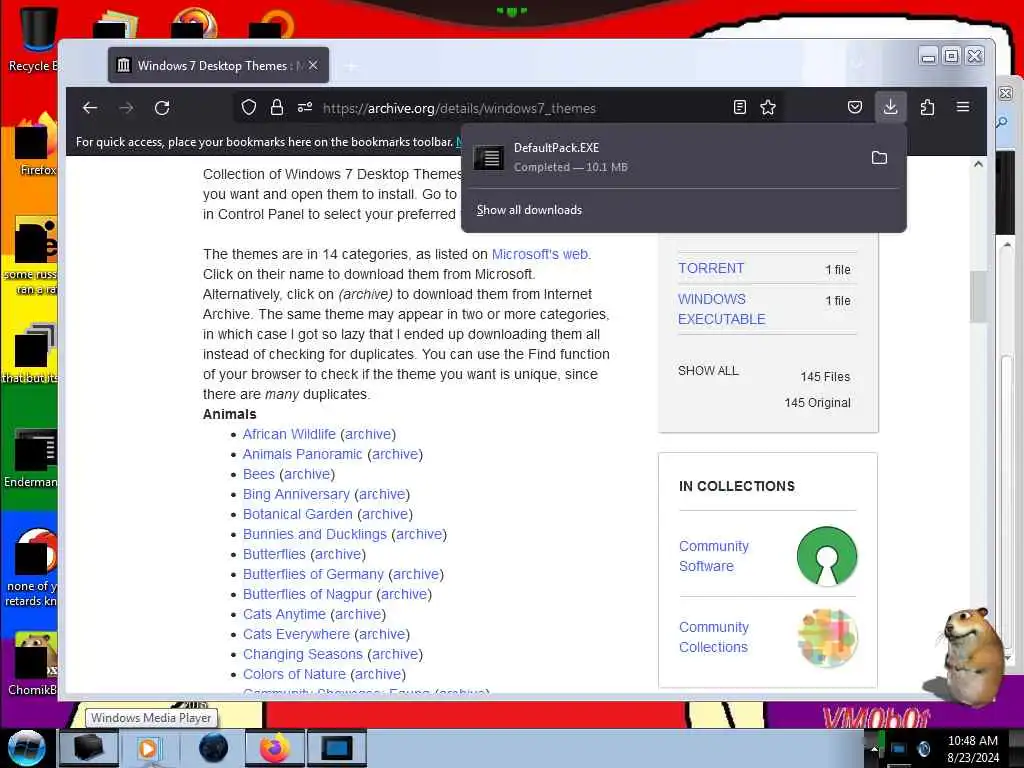The width and height of the screenshot is (1024, 768).
Task: Open the Butterflies of Nagpur theme link
Action: 307,594
